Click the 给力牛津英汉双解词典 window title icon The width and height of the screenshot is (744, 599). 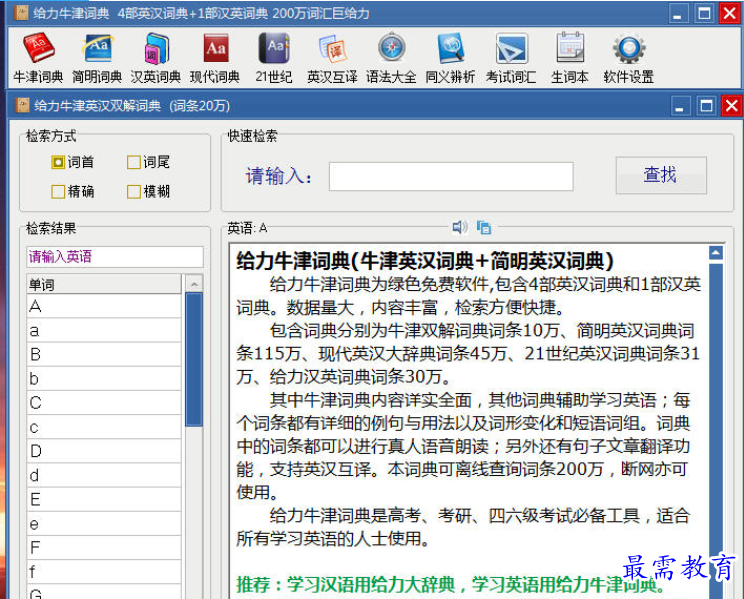22,105
